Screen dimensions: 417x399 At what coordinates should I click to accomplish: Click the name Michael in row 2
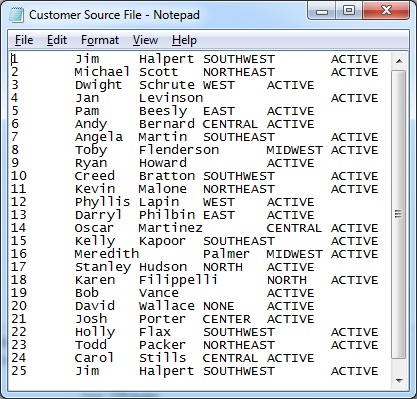[x=102, y=72]
